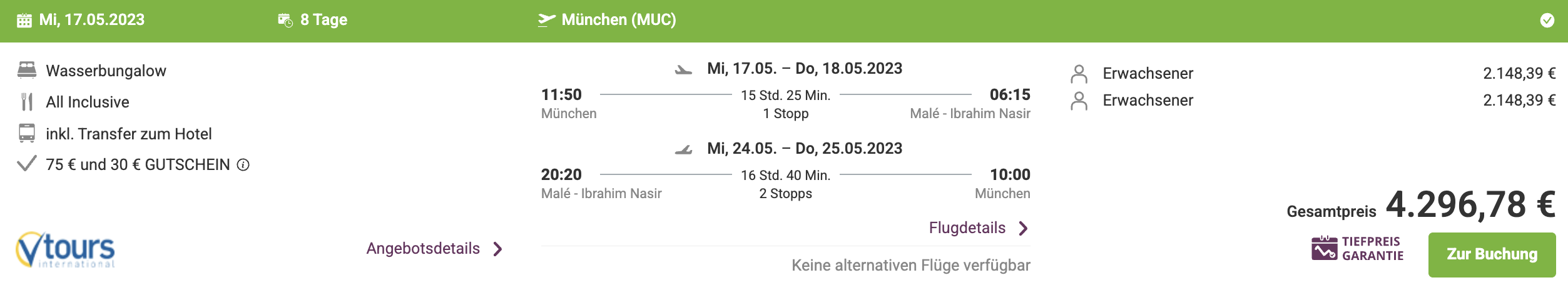Image resolution: width=1568 pixels, height=290 pixels.
Task: Select the first Erwachsener person icon
Action: pos(1079,74)
